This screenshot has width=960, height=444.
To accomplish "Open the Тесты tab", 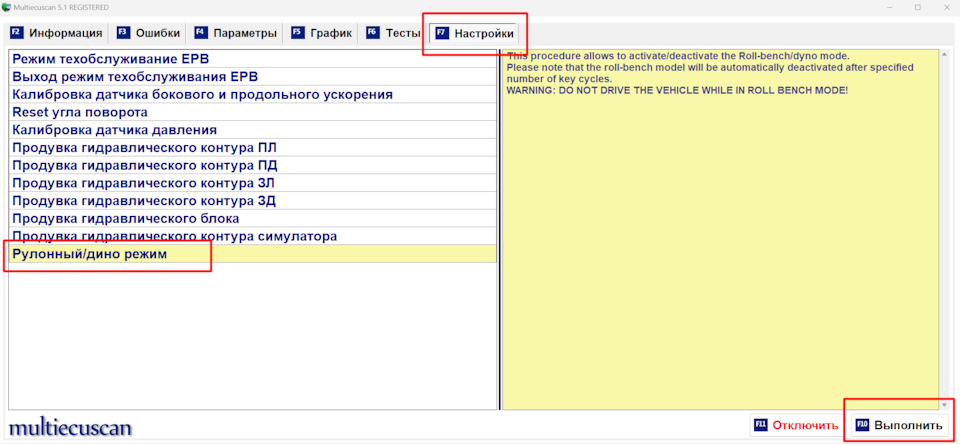I will 393,33.
